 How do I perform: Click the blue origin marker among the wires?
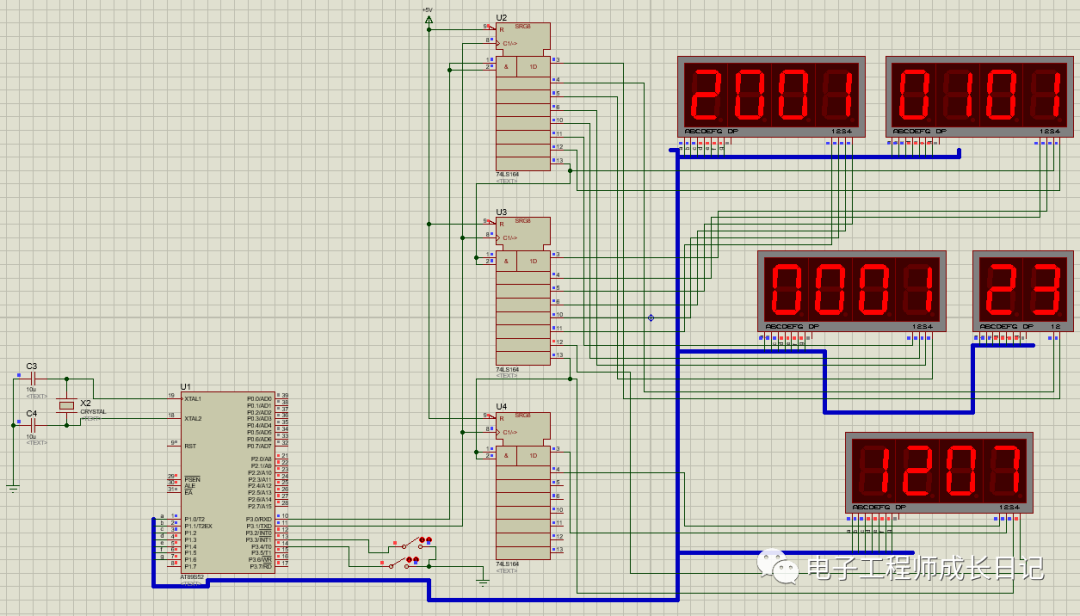651,318
